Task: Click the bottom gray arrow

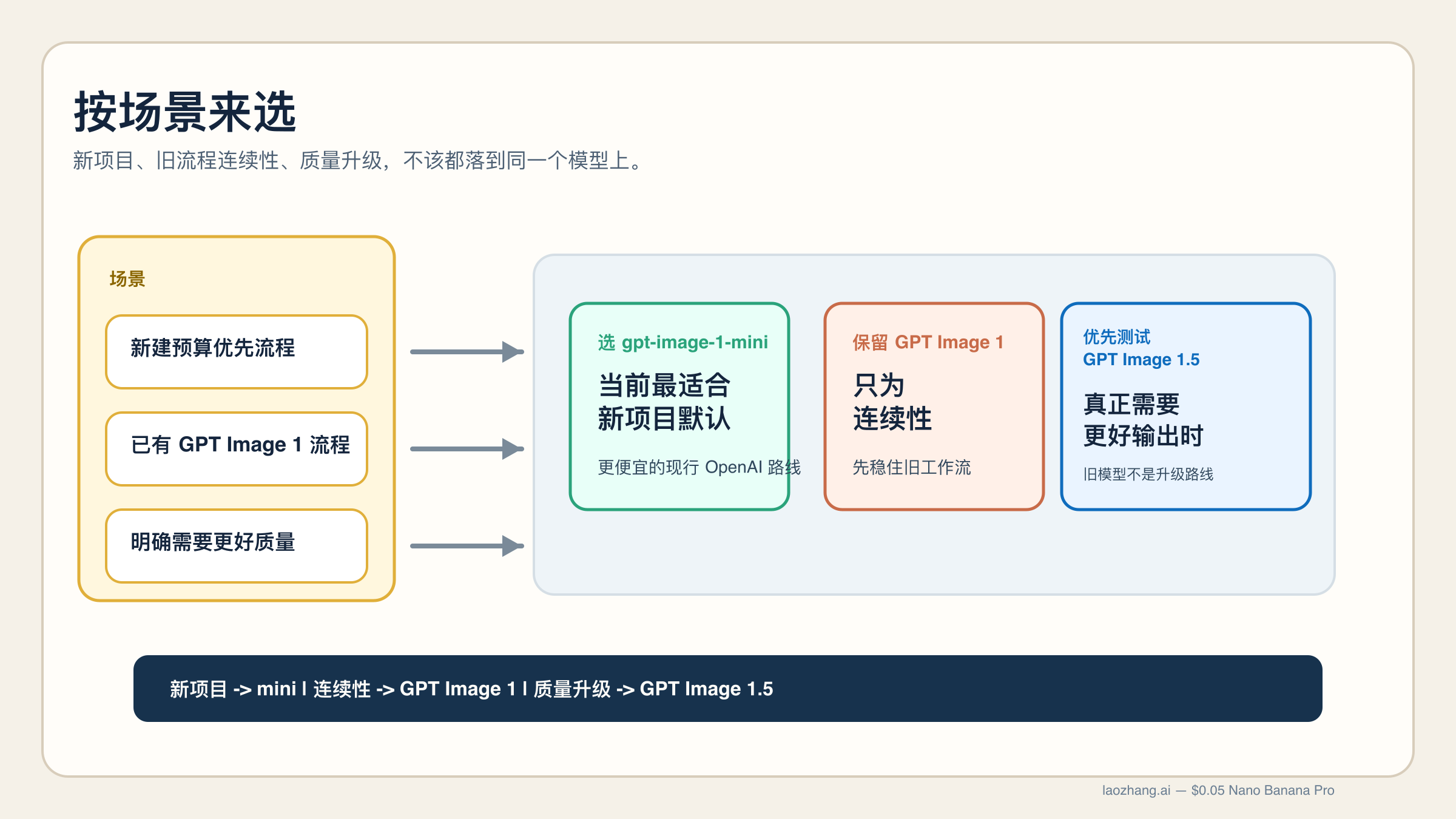Action: [466, 545]
